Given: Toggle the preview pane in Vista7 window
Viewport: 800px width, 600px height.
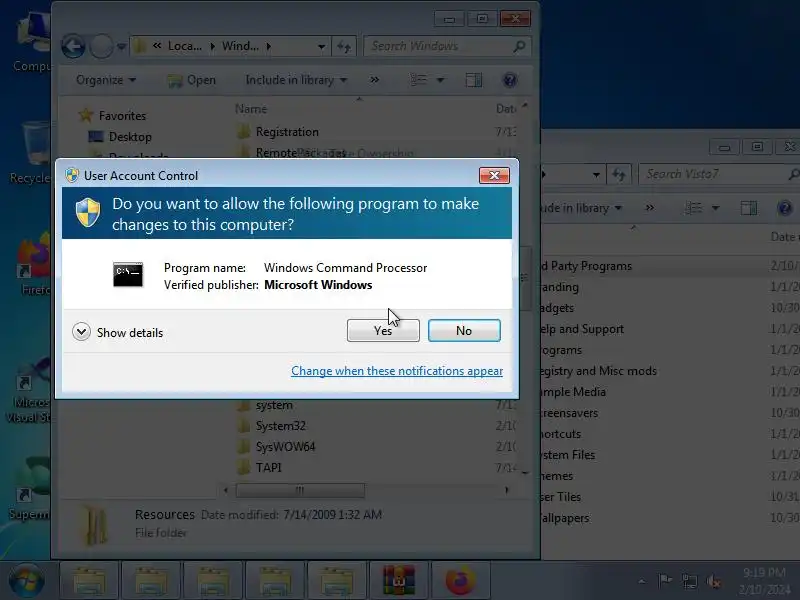Looking at the screenshot, I should click(748, 208).
